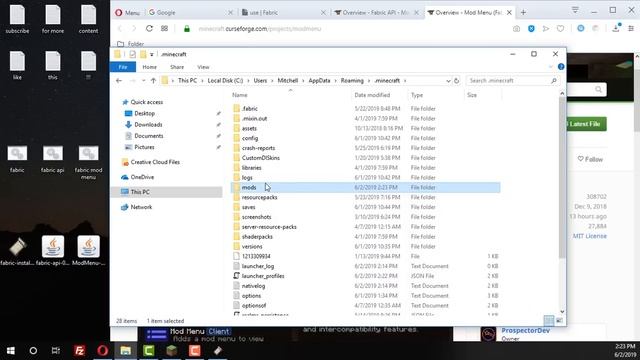Open Quick Access Toolbar customize dropdown
640x360 pixels.
pos(151,54)
